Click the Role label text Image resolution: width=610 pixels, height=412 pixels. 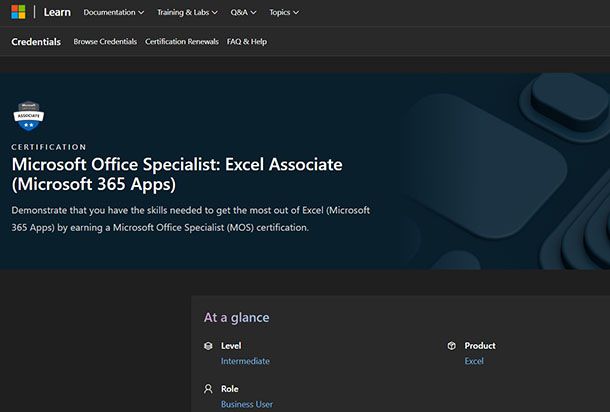pos(230,389)
